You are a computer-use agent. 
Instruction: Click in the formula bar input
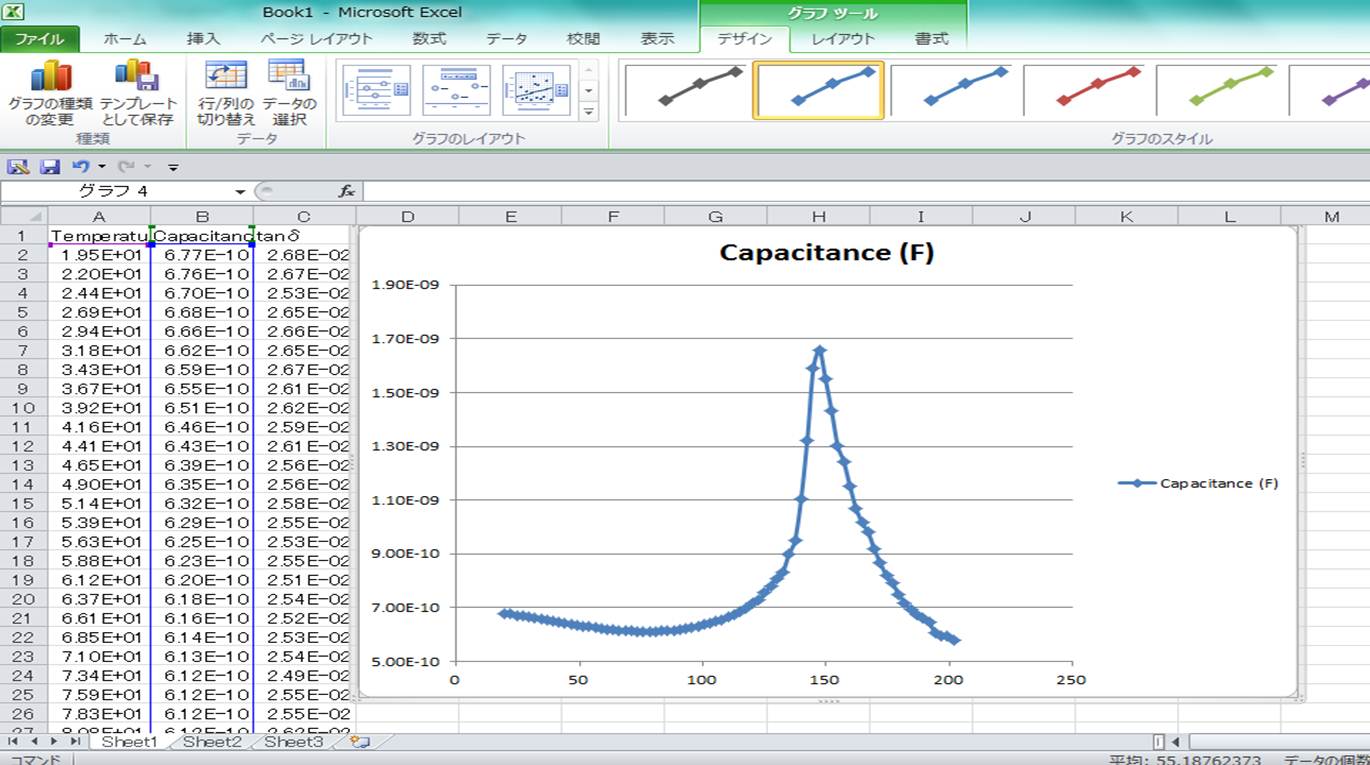(865, 191)
